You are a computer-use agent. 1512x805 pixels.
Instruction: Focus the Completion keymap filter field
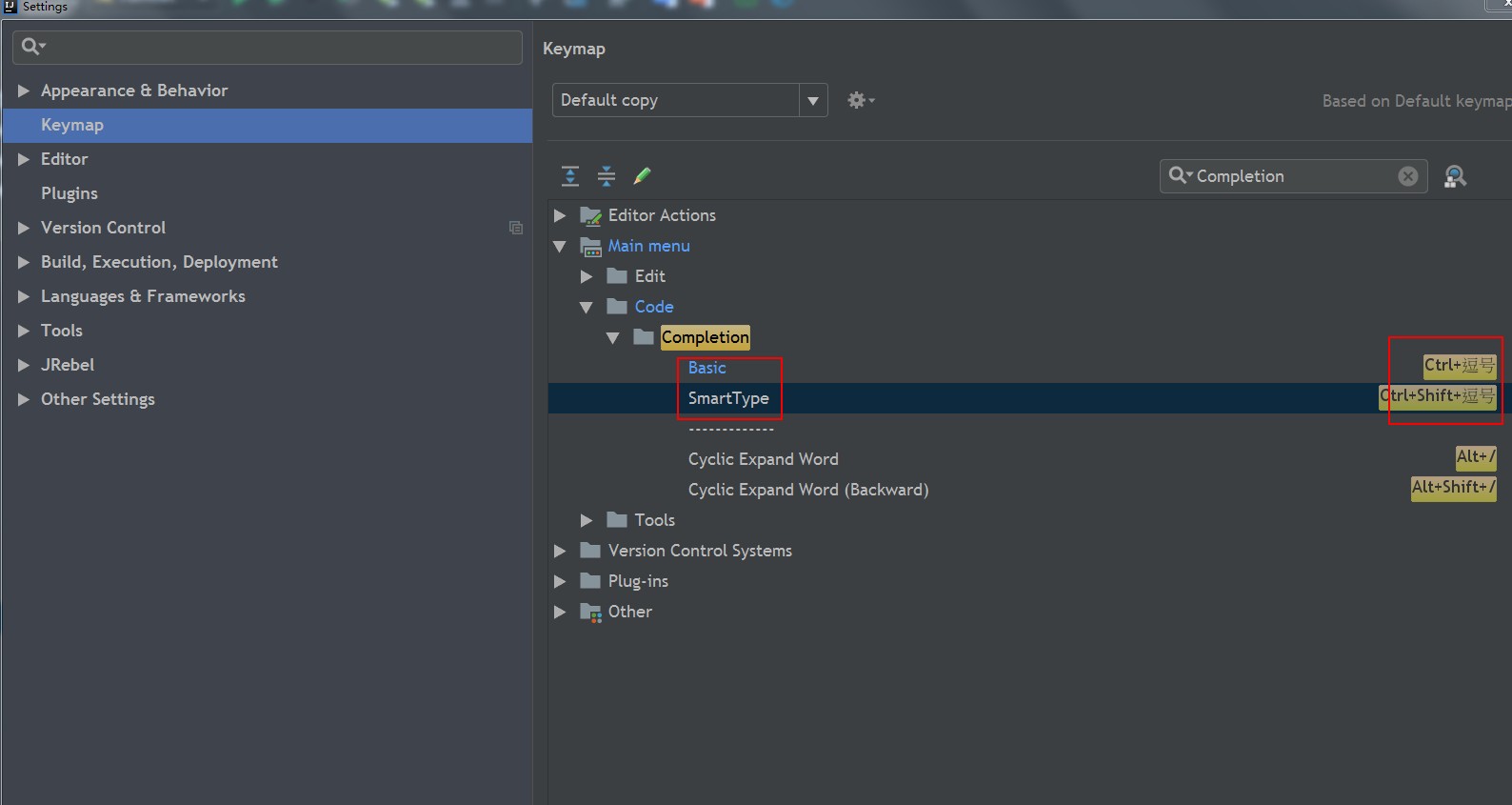[x=1294, y=176]
